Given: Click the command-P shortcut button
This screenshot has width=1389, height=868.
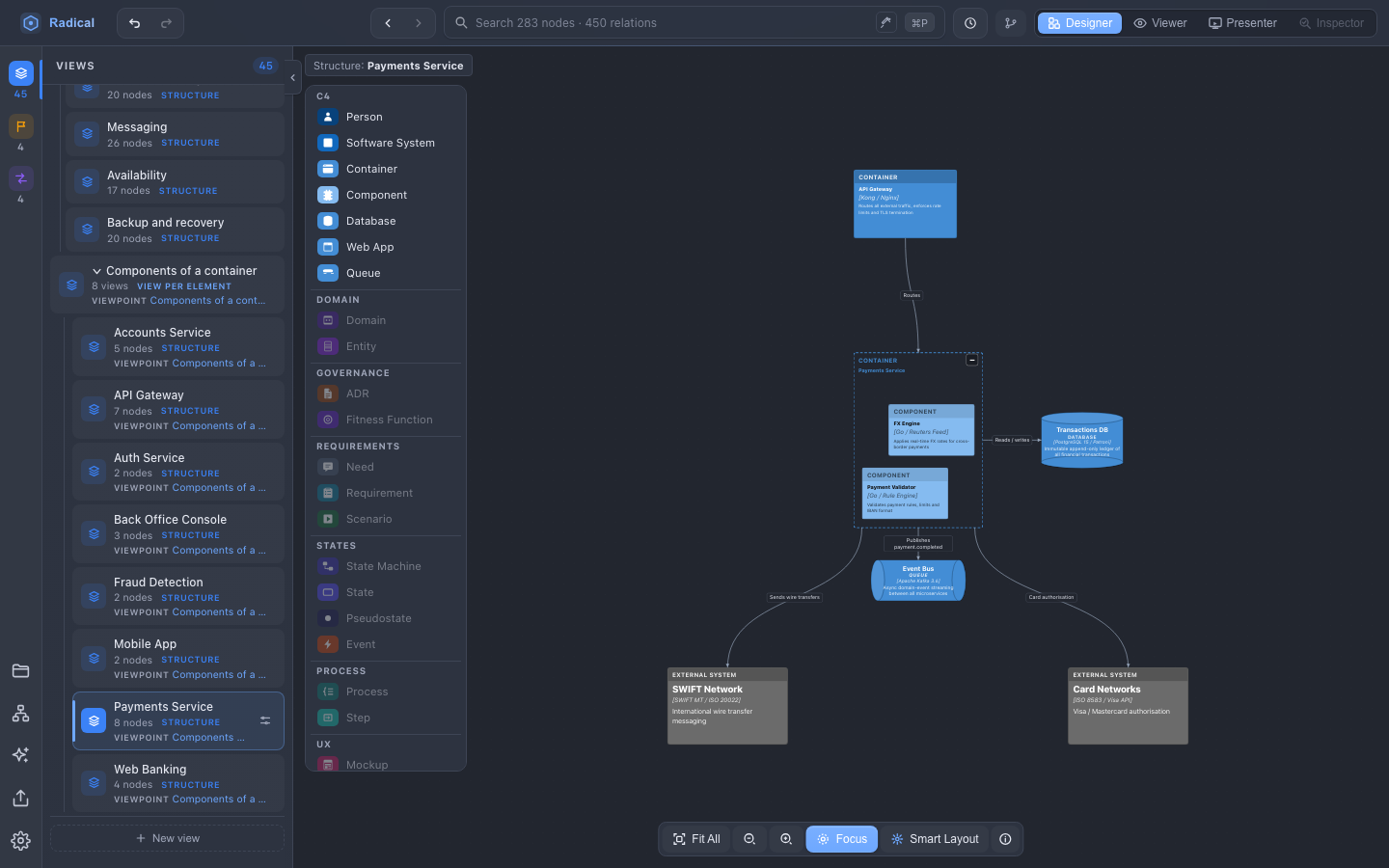Looking at the screenshot, I should click(919, 22).
